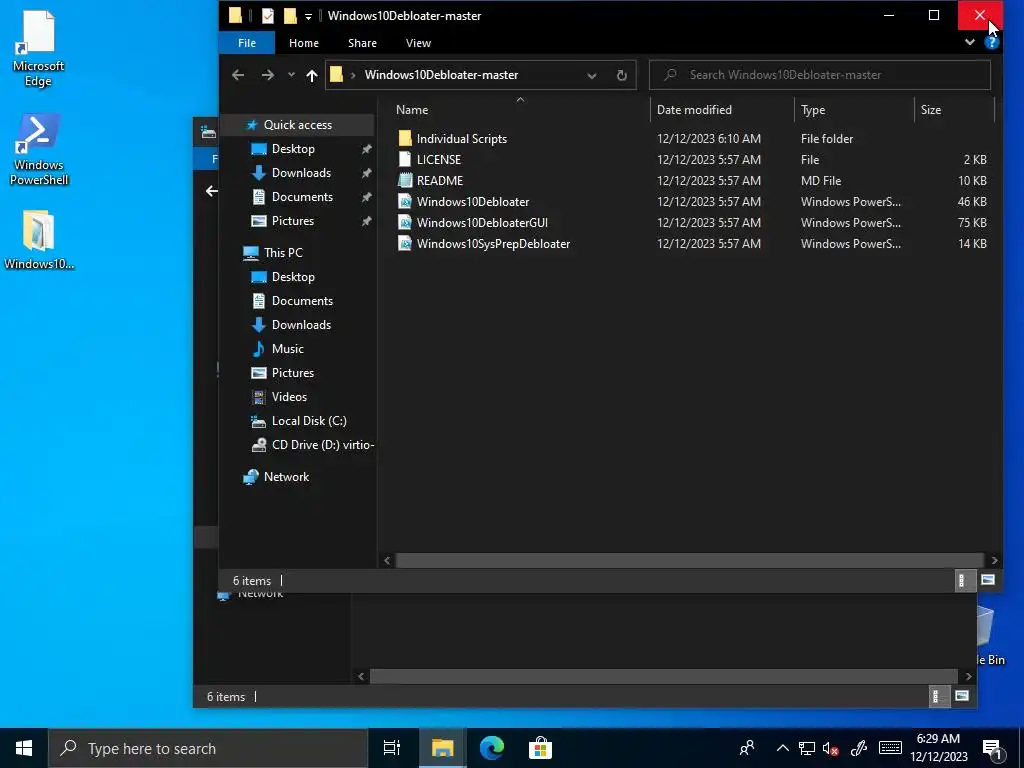Open recent locations dropdown arrow
Image resolution: width=1024 pixels, height=768 pixels.
[x=291, y=75]
